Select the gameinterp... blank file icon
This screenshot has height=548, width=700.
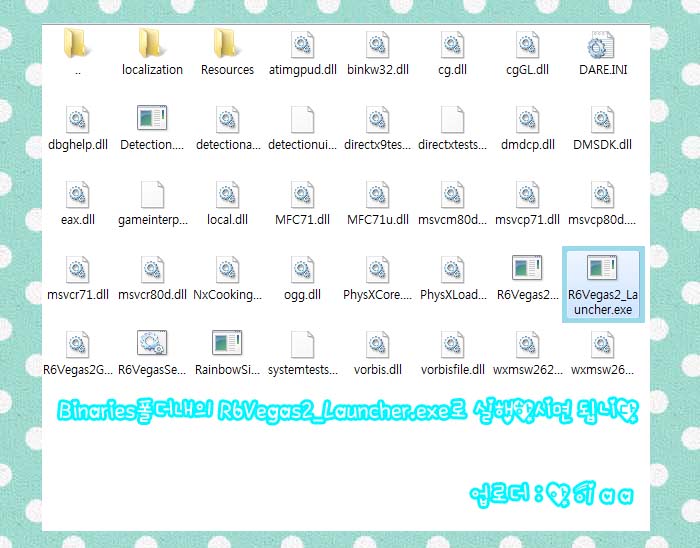tap(153, 195)
